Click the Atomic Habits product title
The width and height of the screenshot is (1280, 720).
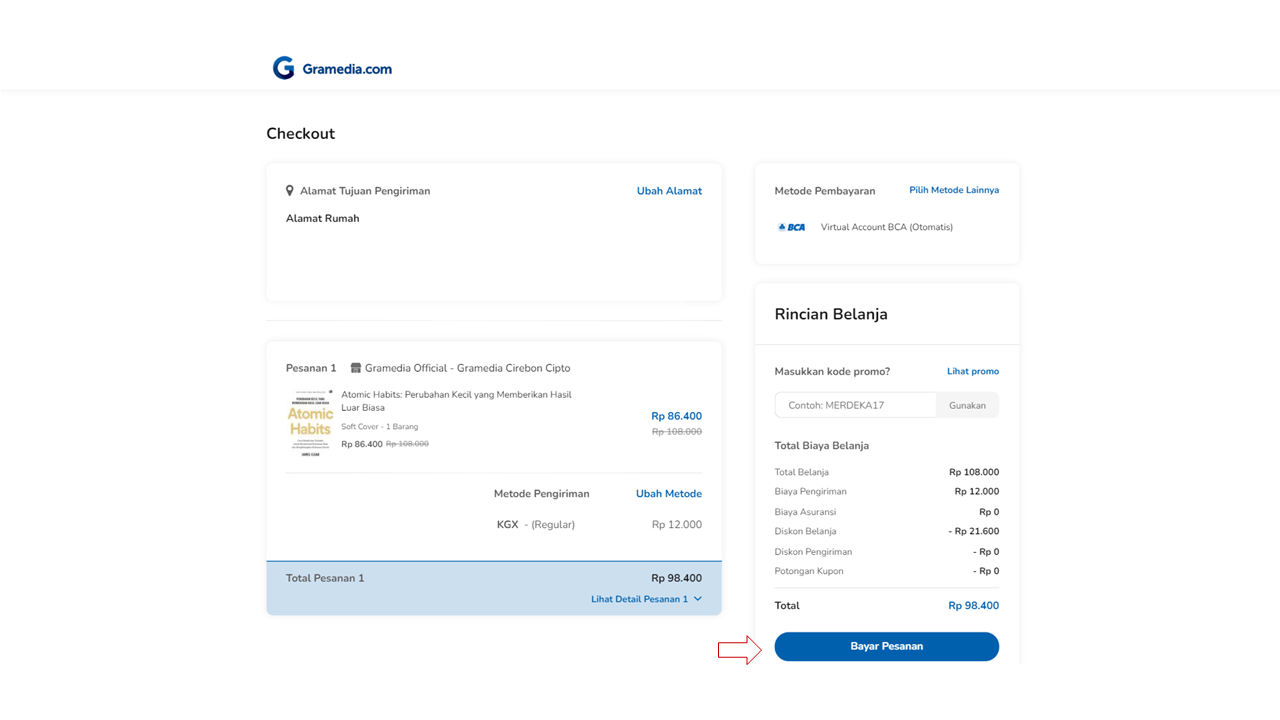(456, 401)
